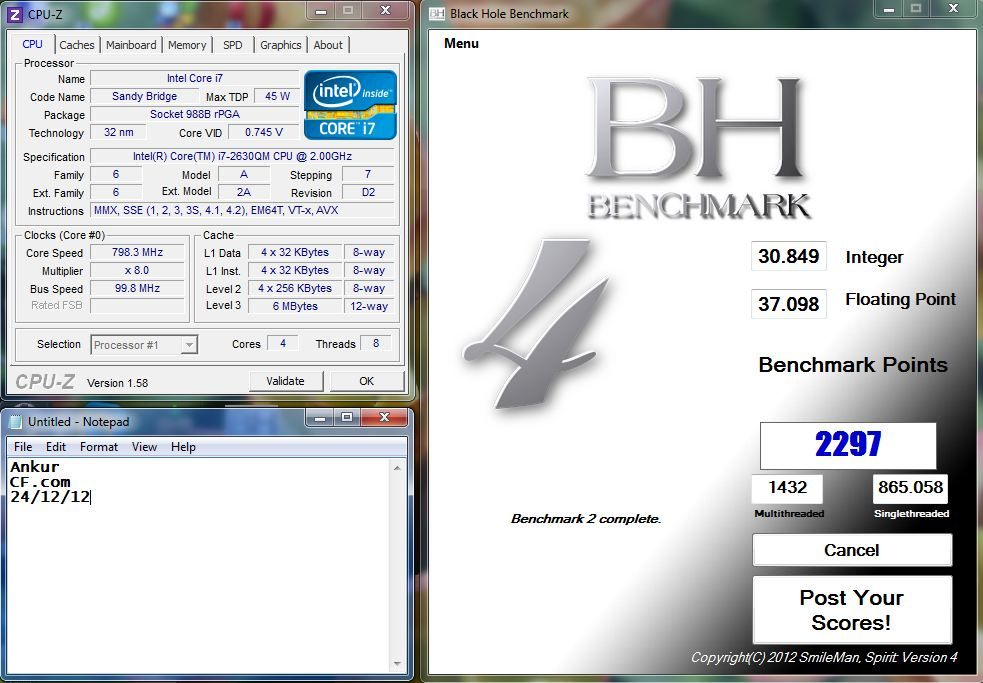This screenshot has width=983, height=683.
Task: Click the Revision value D2
Action: point(369,192)
